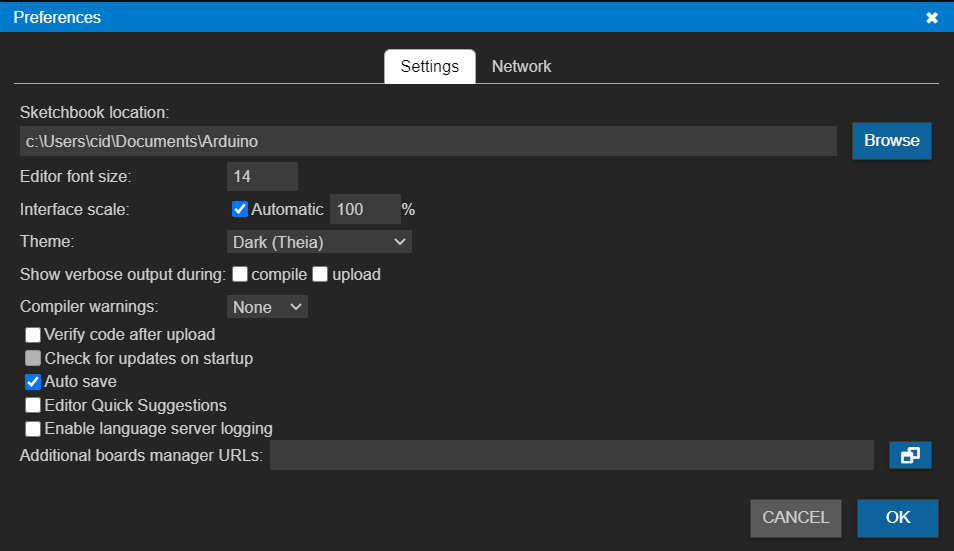Image resolution: width=954 pixels, height=551 pixels.
Task: Click Browse for sketchbook location
Action: tap(891, 140)
